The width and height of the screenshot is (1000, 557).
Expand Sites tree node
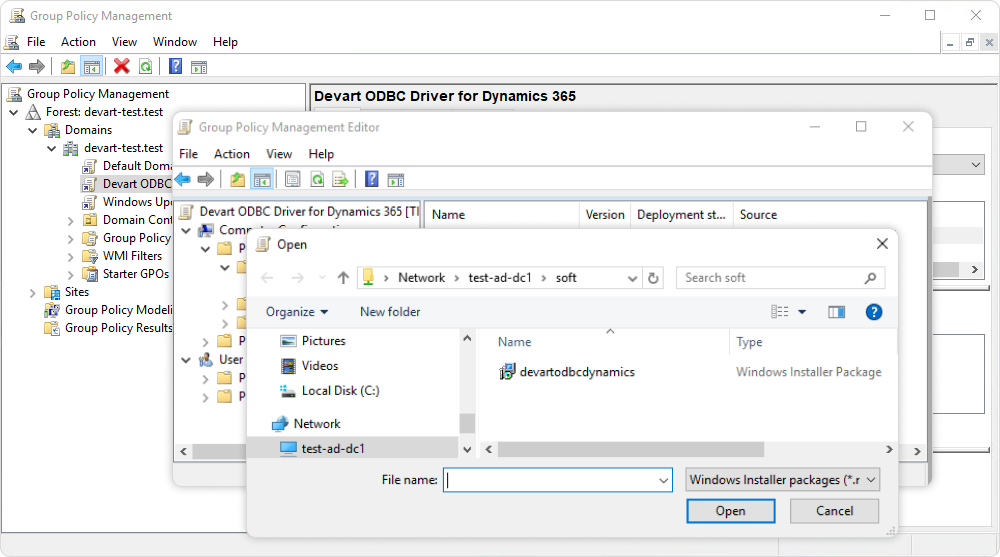[x=33, y=293]
